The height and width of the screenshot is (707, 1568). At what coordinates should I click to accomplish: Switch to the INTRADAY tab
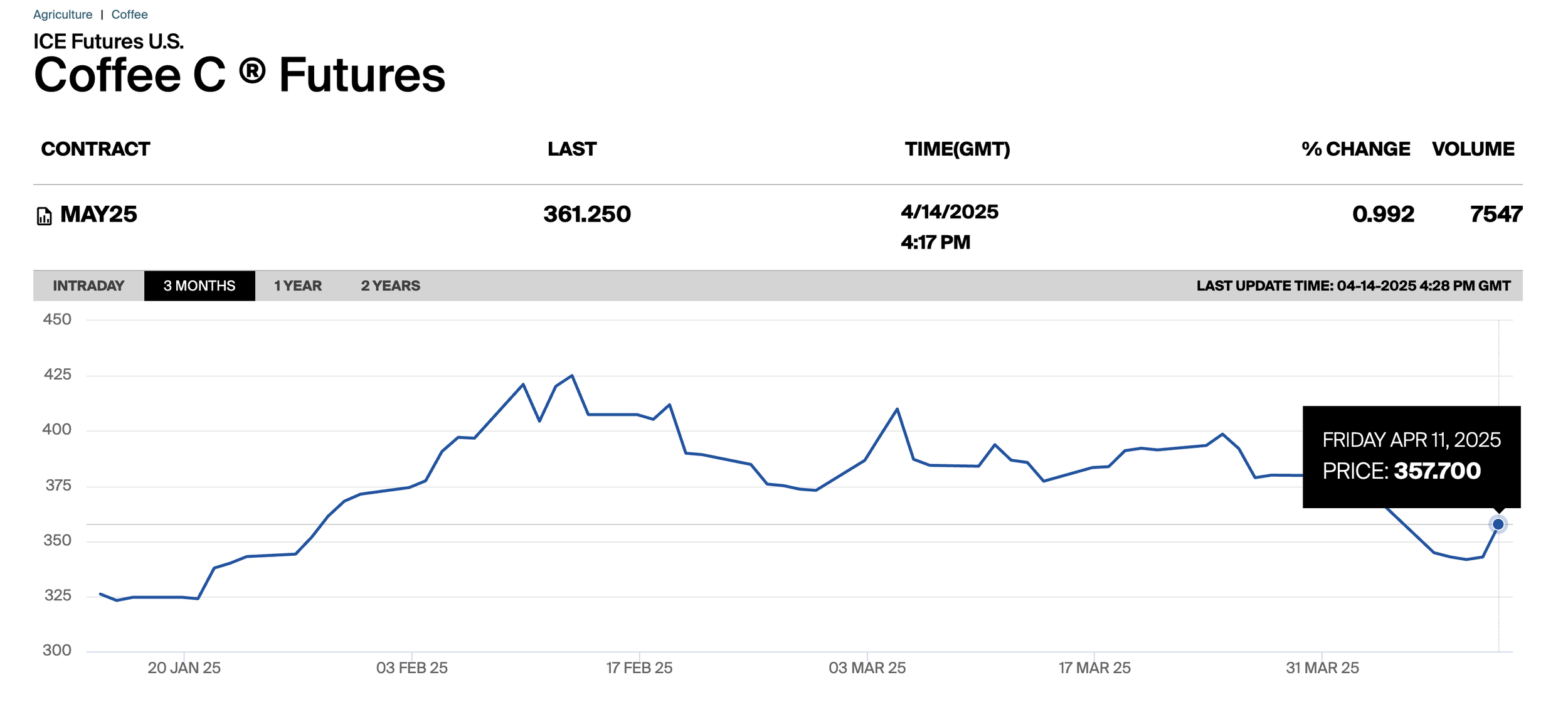tap(88, 286)
